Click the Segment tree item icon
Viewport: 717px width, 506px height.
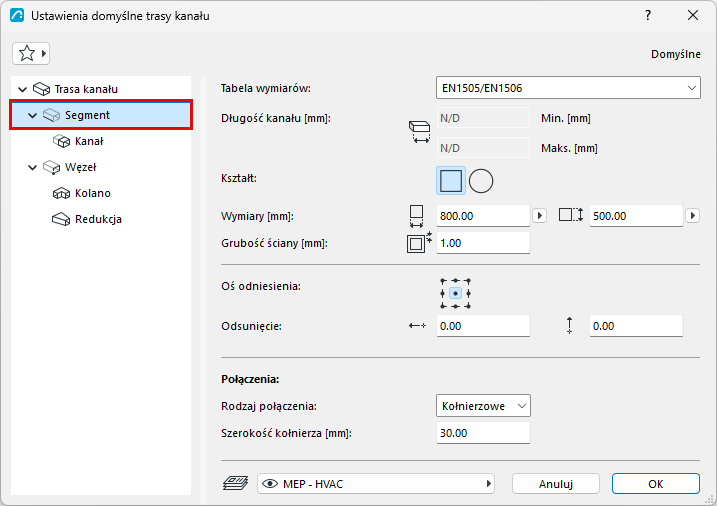pyautogui.click(x=51, y=115)
